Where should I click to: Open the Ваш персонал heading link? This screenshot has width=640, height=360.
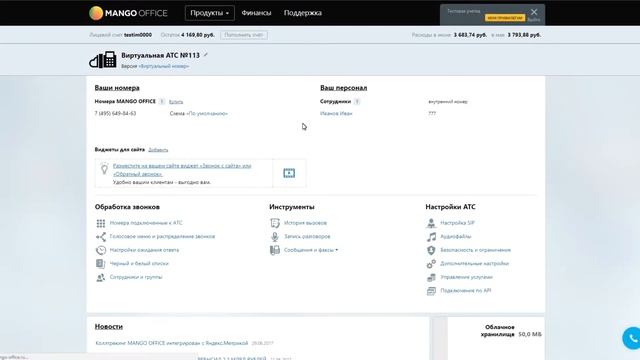(x=343, y=88)
